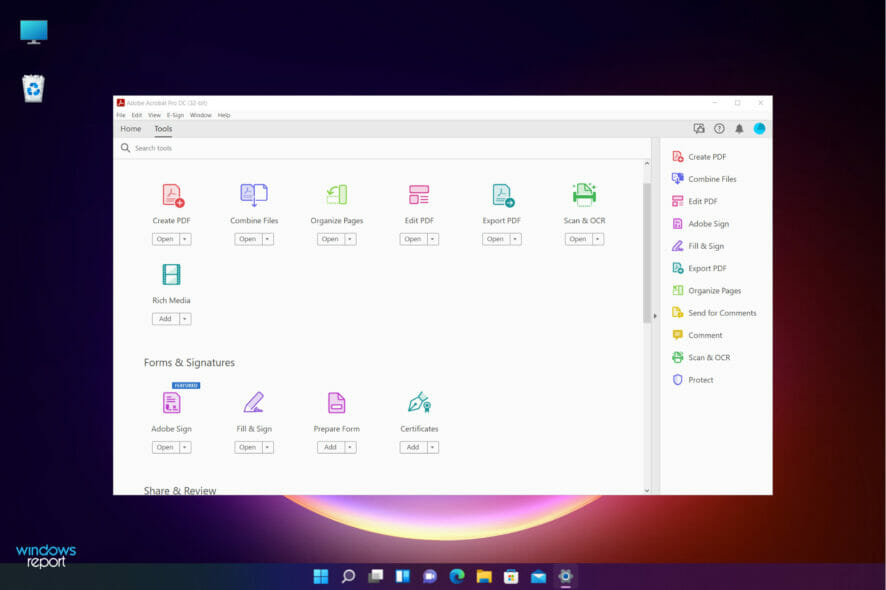Open Scan & OCR in right sidebar
Viewport: 886px width, 590px height.
pyautogui.click(x=701, y=358)
